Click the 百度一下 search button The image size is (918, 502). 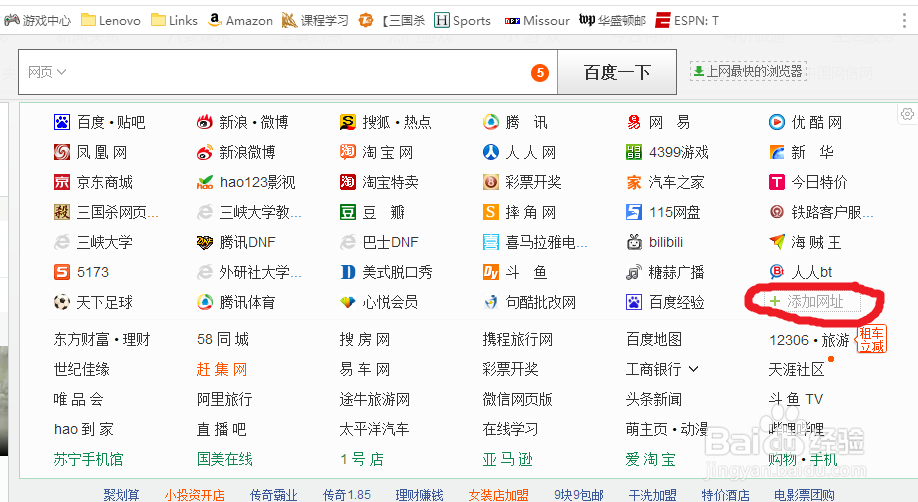(x=617, y=72)
